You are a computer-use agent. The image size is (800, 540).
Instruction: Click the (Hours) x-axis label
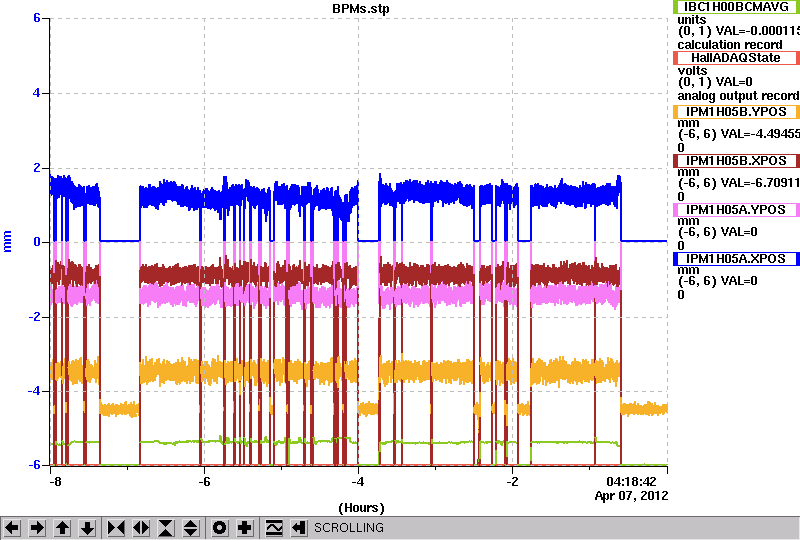point(361,508)
